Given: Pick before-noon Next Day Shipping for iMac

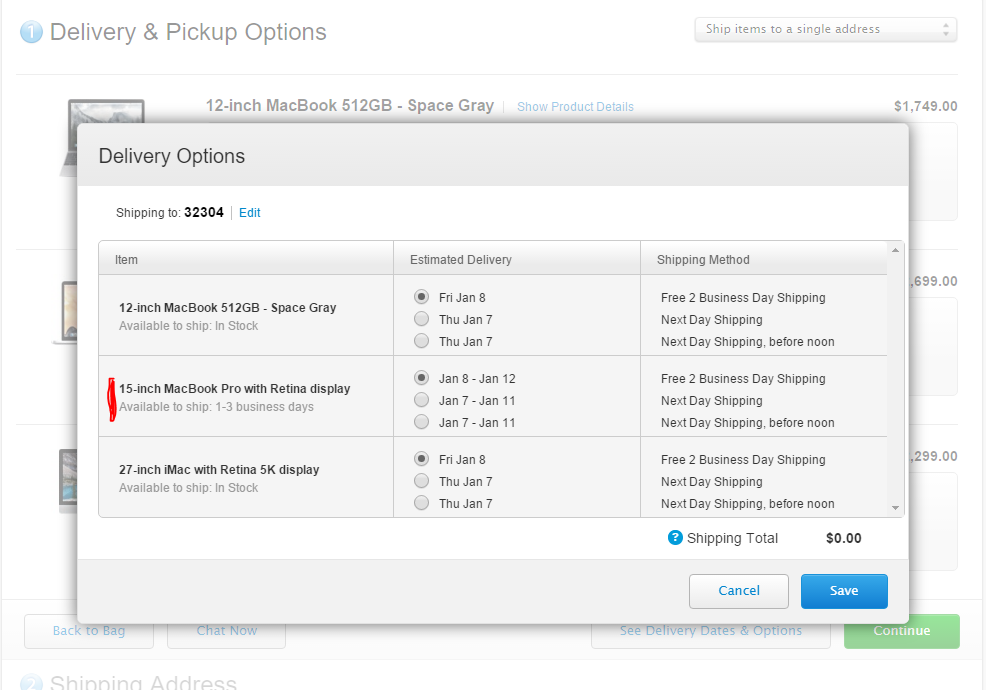Looking at the screenshot, I should pyautogui.click(x=422, y=503).
